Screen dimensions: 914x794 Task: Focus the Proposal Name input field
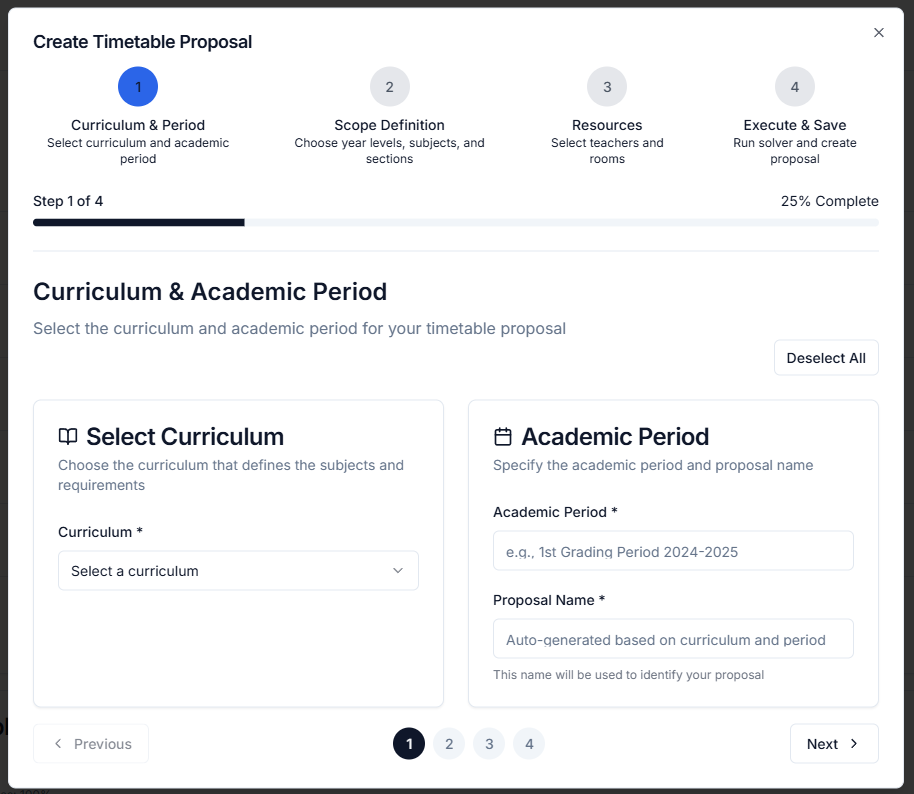[x=673, y=639]
